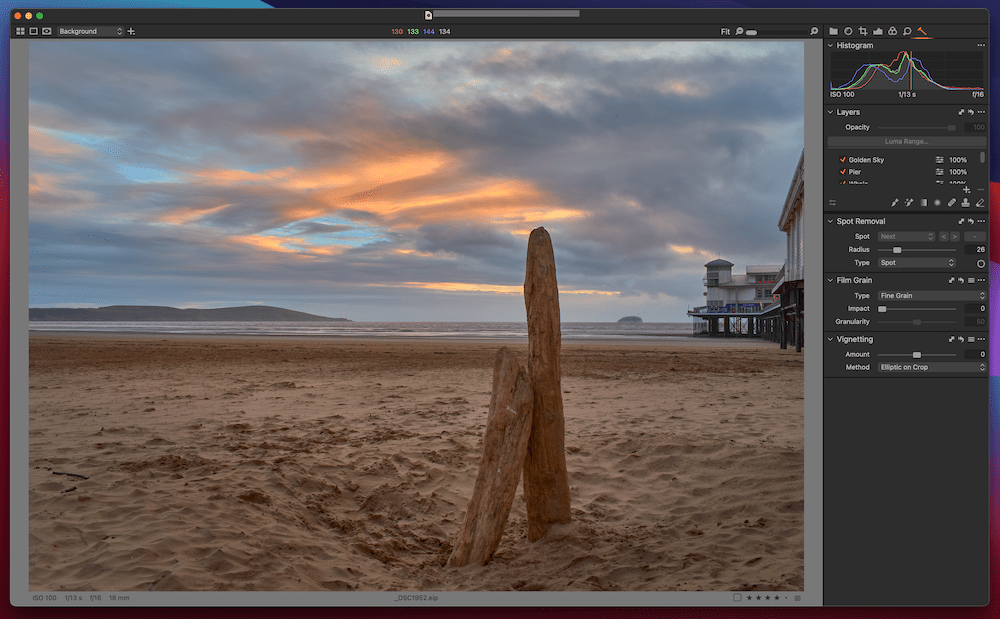This screenshot has height=619, width=1000.
Task: Collapse the Histogram panel with its chevron
Action: 831,44
